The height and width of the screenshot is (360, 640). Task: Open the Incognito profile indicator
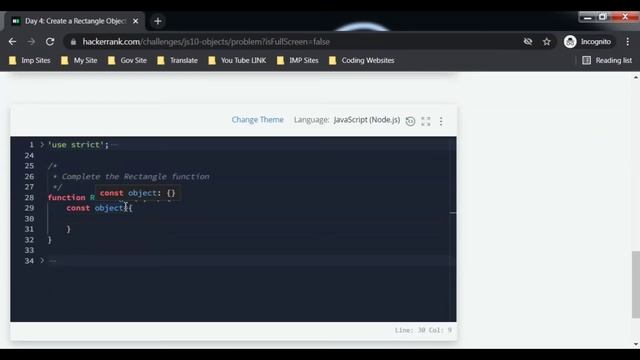click(588, 42)
